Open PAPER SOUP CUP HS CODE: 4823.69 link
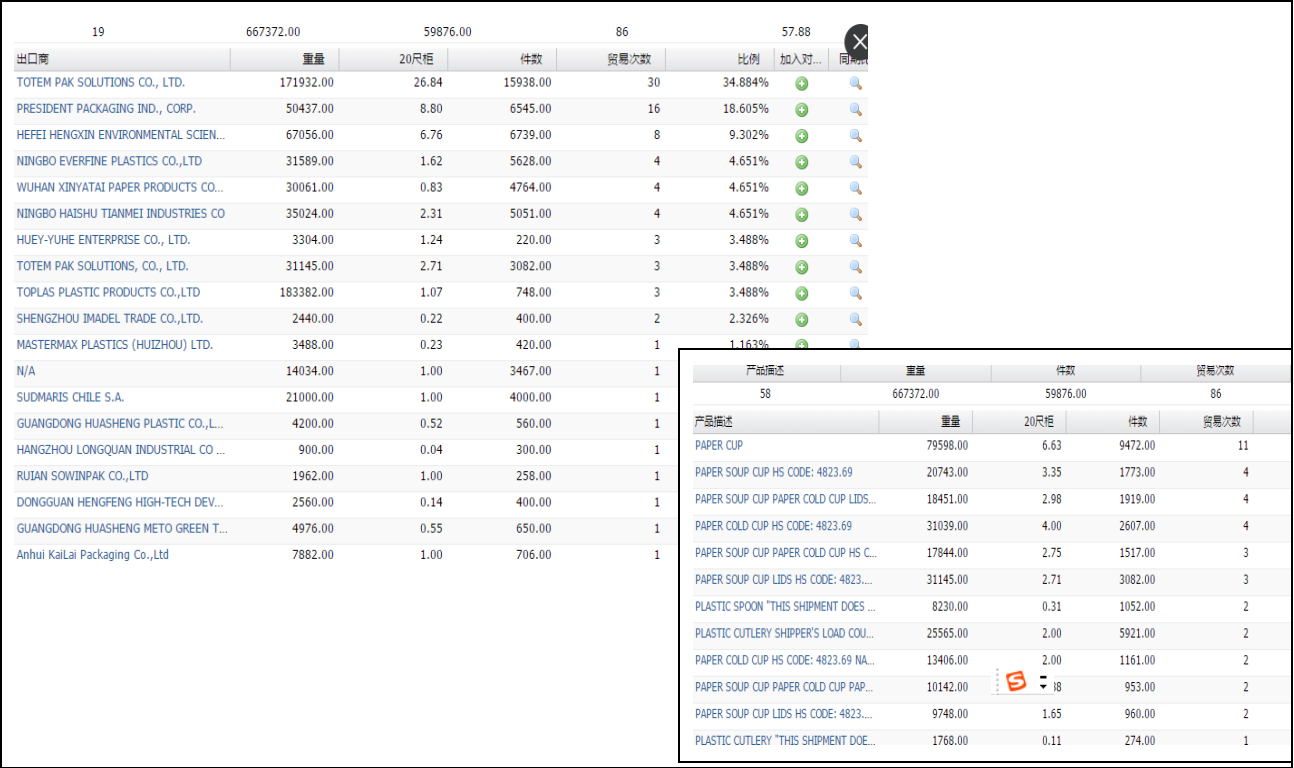 [x=774, y=473]
